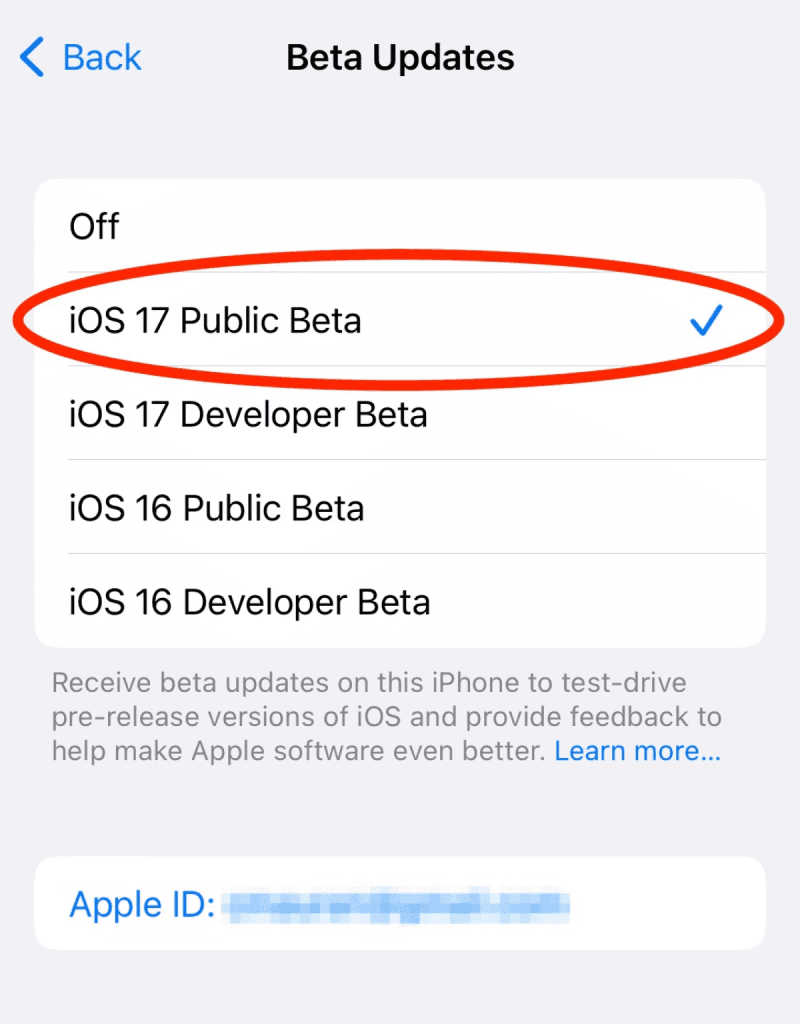Select the iOS 17 Public Beta label
This screenshot has width=800, height=1024.
[x=215, y=321]
